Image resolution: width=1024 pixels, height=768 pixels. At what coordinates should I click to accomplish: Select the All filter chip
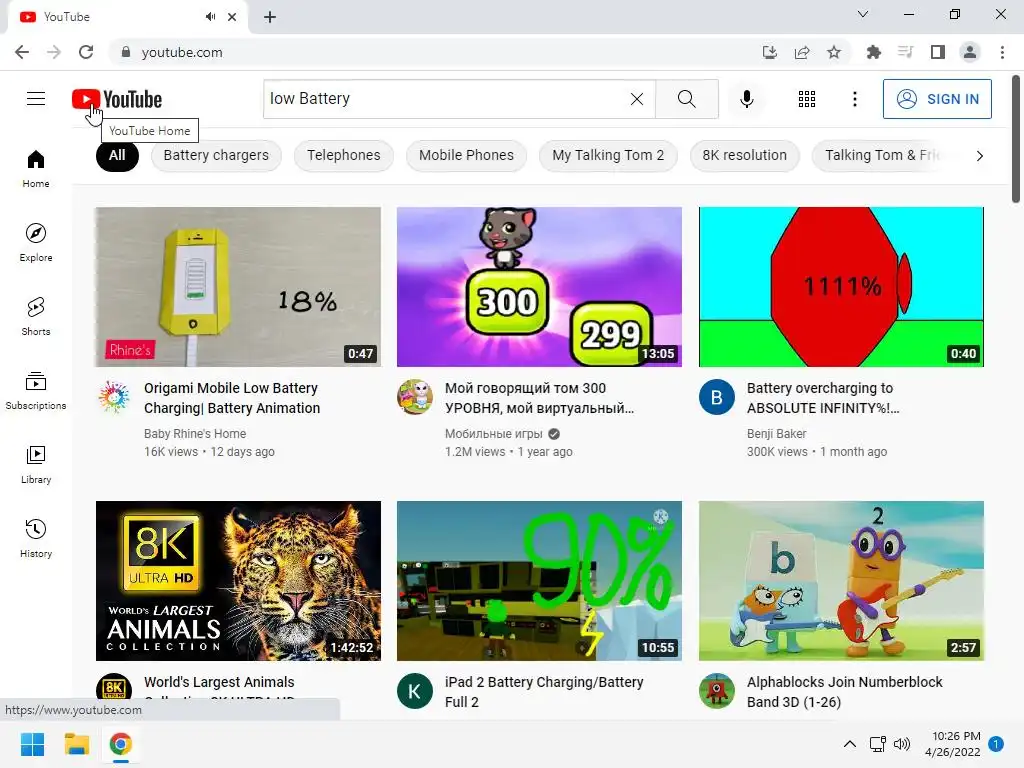[117, 155]
